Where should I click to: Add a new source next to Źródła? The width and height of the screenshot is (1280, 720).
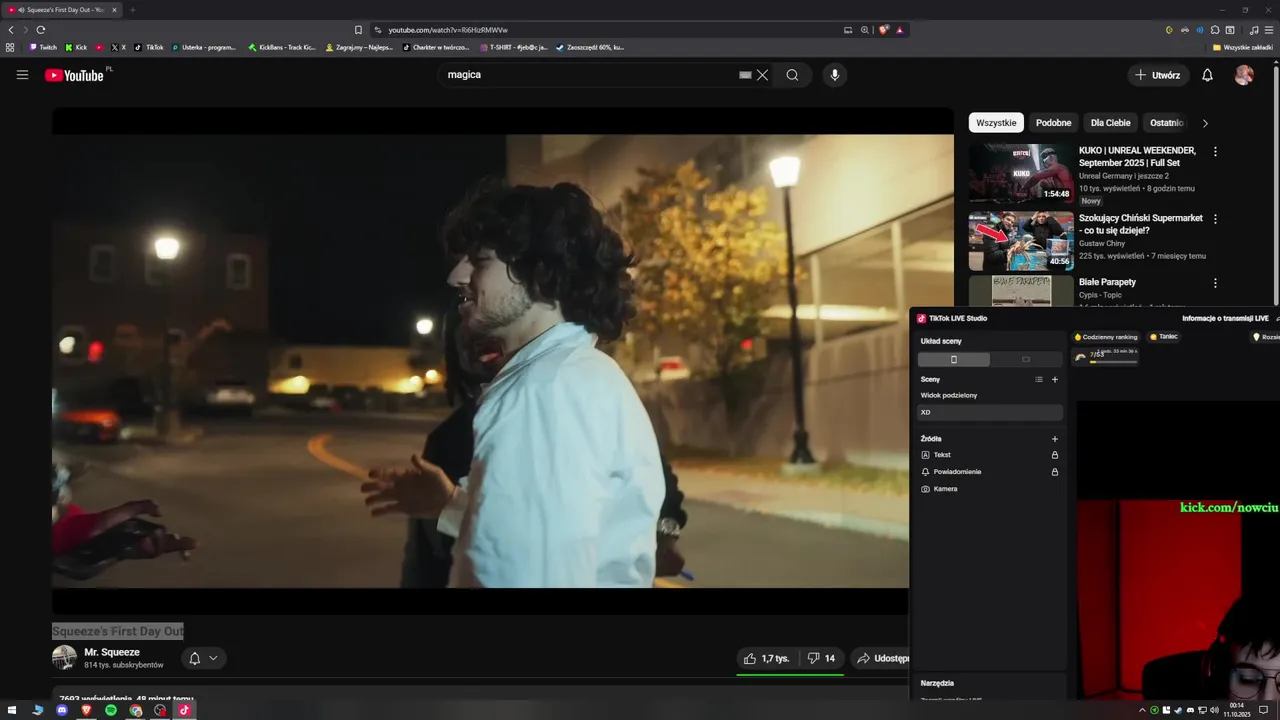pos(1055,439)
